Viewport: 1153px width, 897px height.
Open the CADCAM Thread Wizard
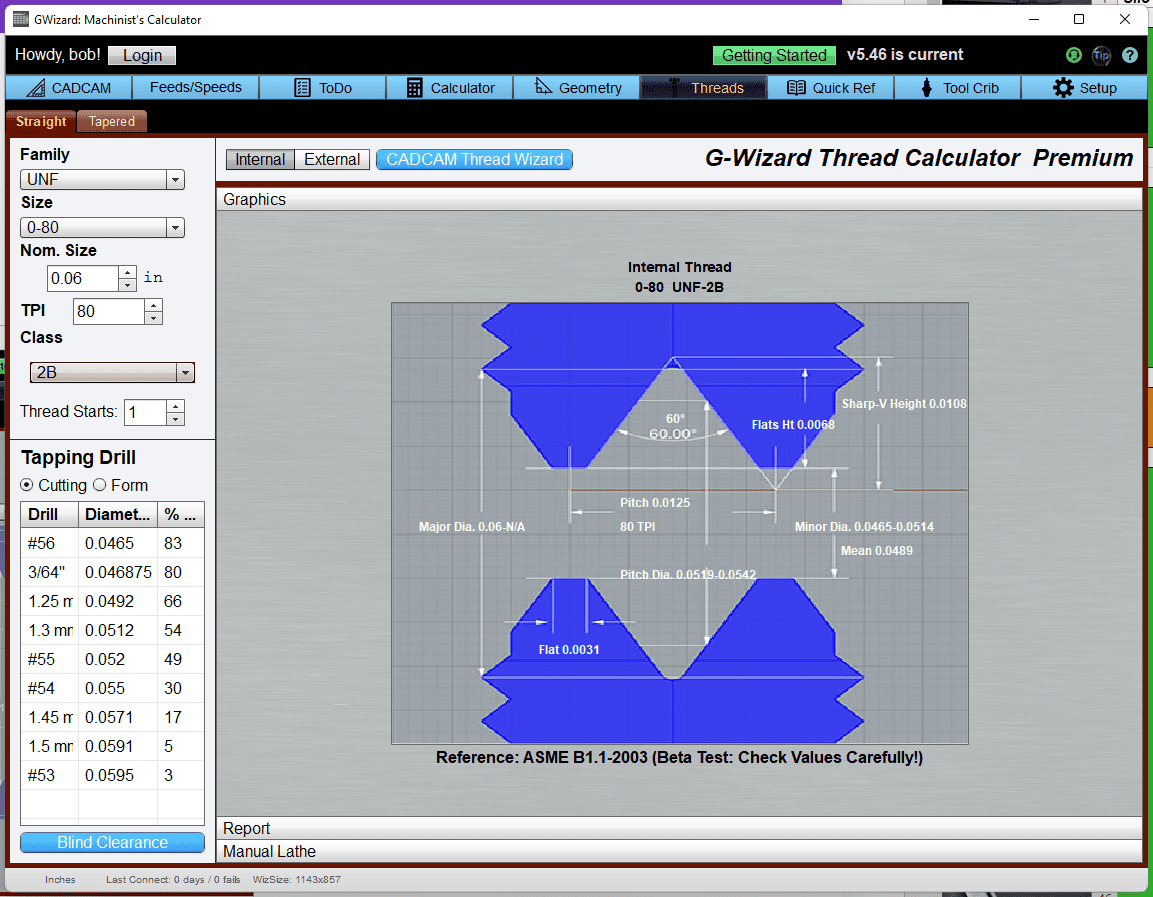(x=474, y=159)
